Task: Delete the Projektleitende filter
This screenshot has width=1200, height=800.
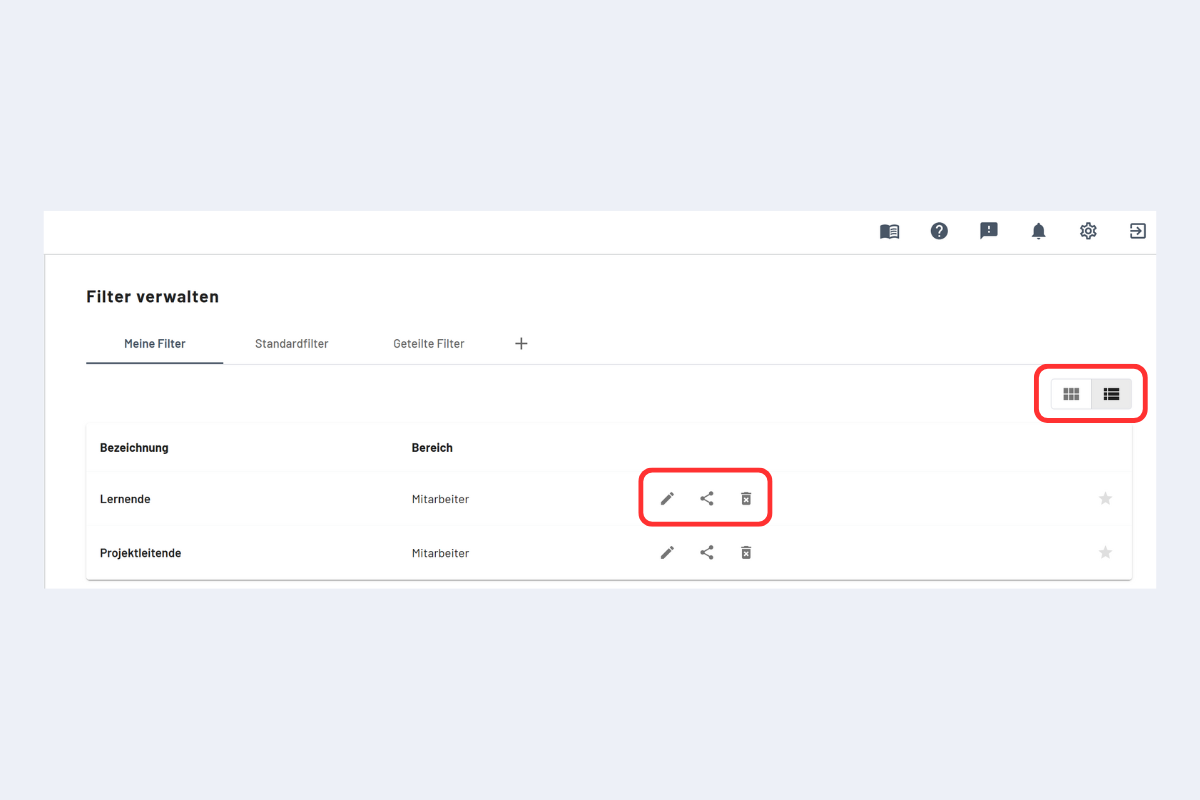Action: coord(746,552)
